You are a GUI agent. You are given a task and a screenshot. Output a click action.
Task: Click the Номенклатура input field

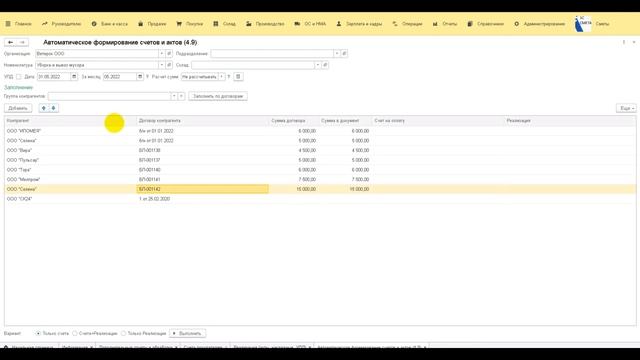97,65
